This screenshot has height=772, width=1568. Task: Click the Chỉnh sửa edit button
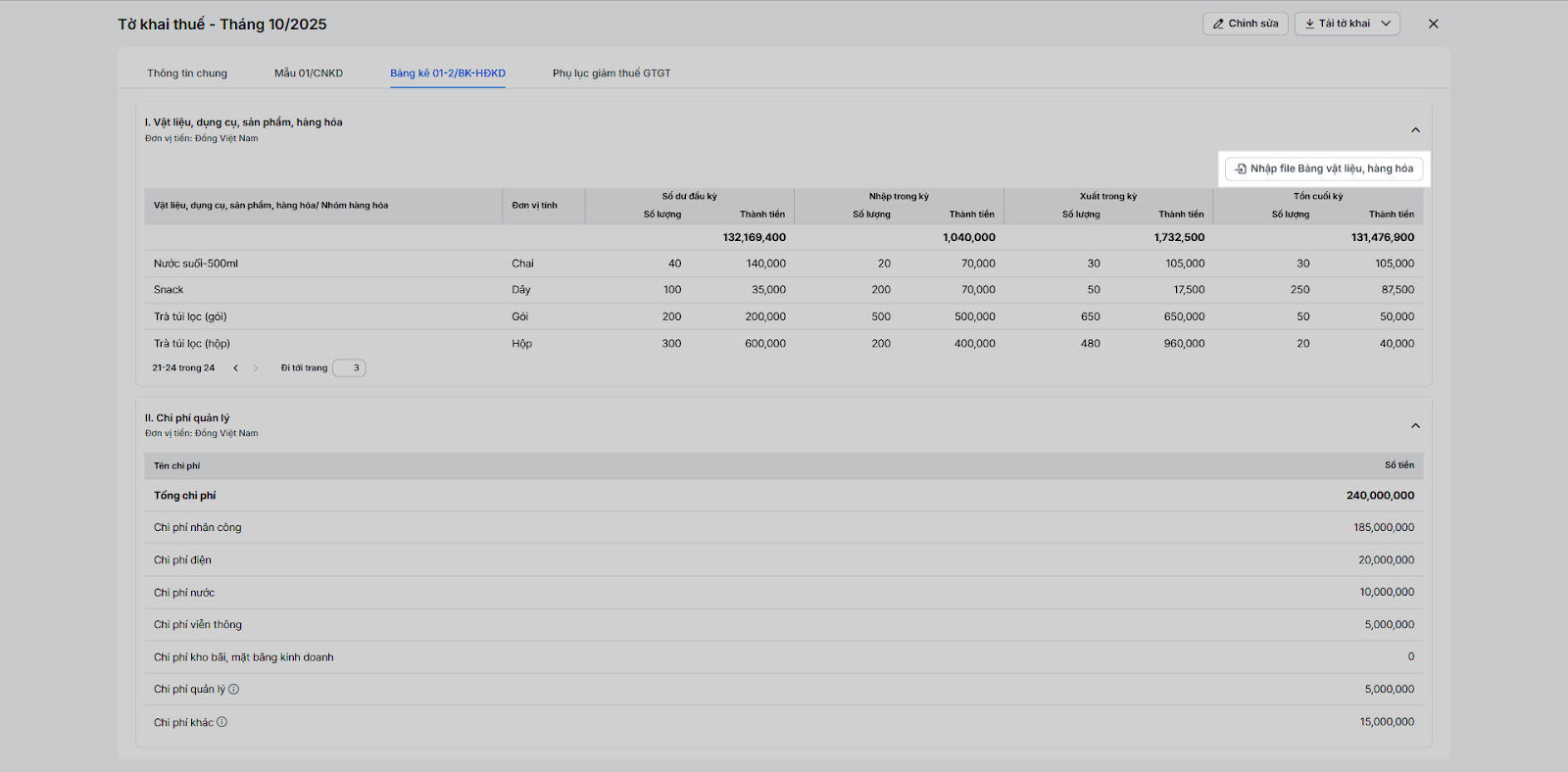coord(1245,24)
